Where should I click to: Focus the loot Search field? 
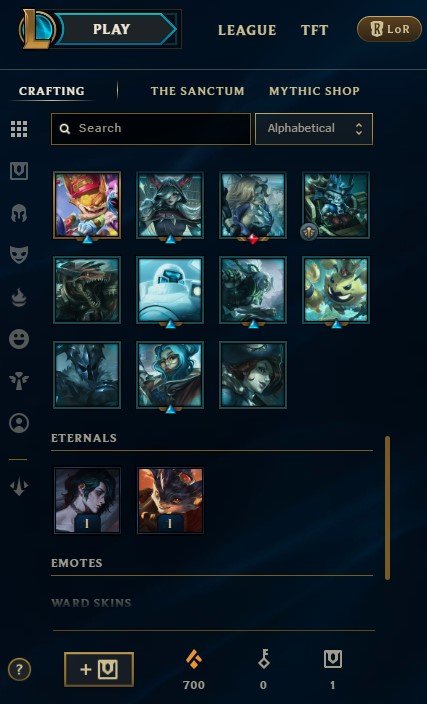(151, 129)
